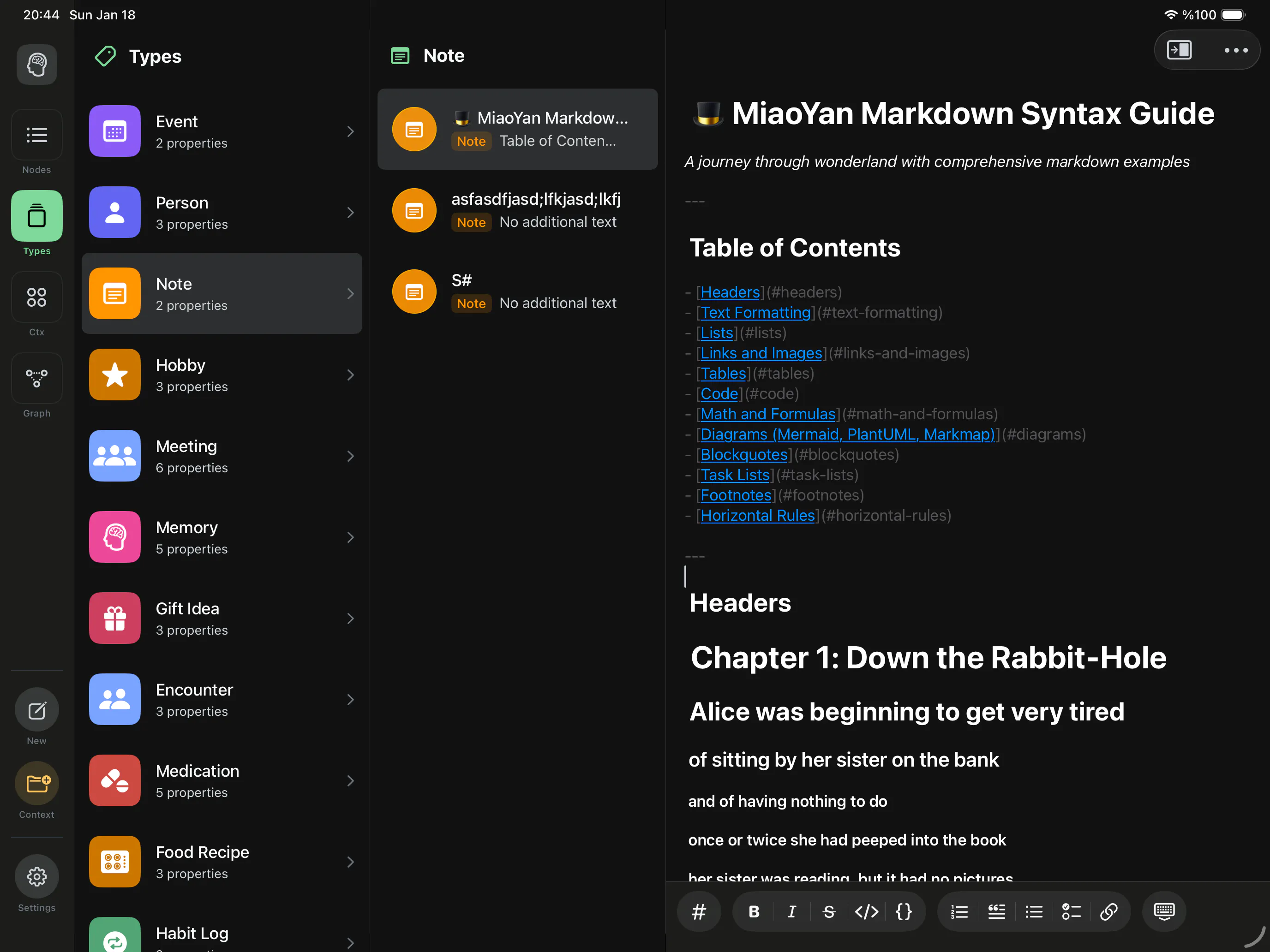Insert a blockquote
This screenshot has width=1270, height=952.
point(997,911)
